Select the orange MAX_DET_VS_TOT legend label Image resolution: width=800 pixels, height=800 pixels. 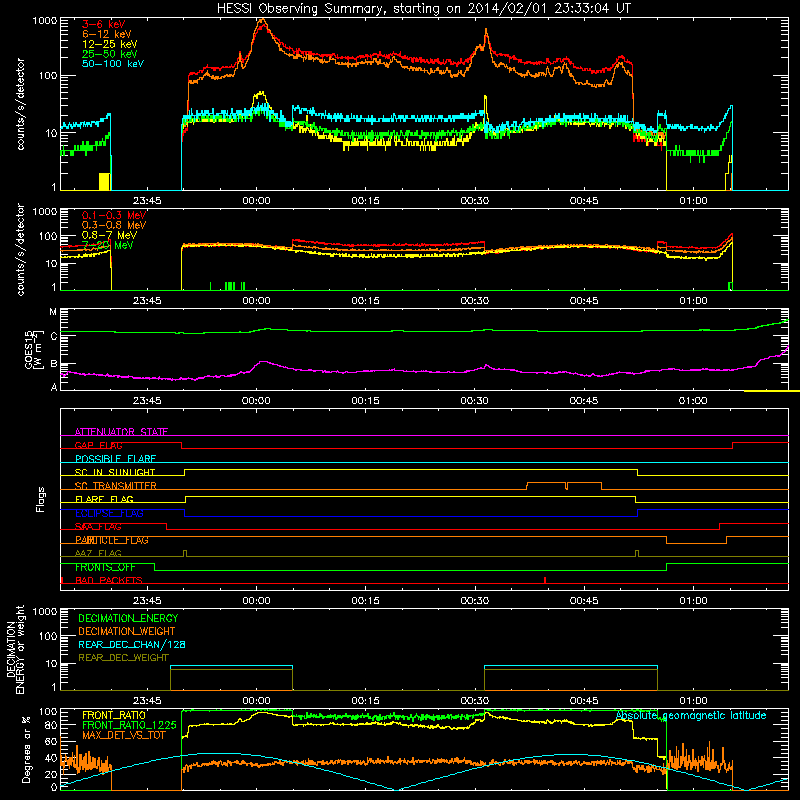click(x=124, y=735)
